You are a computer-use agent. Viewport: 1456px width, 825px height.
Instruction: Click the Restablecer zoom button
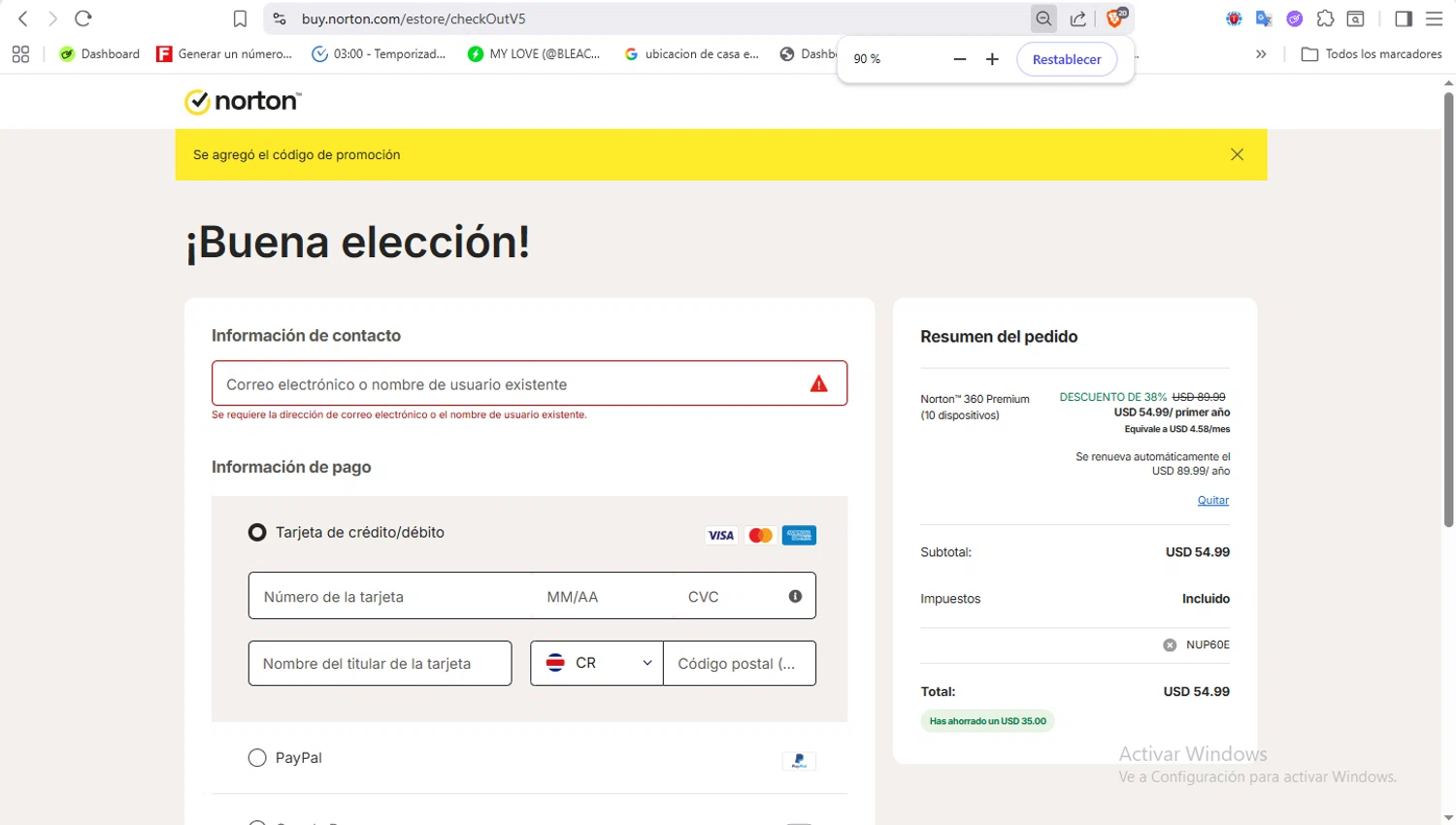pos(1067,59)
